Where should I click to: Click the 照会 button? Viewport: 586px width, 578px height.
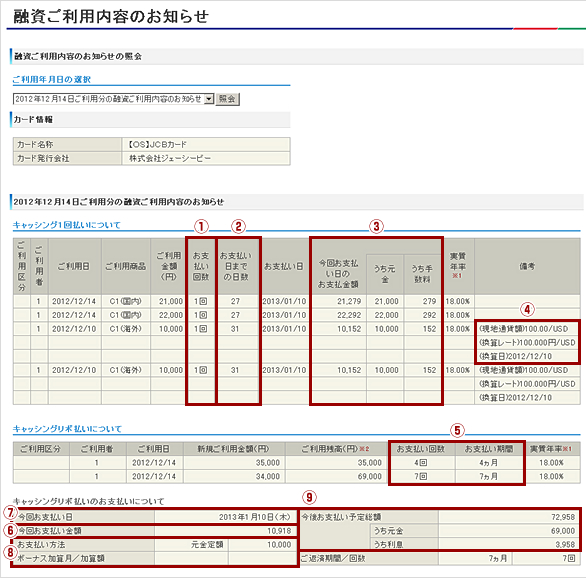[x=227, y=99]
